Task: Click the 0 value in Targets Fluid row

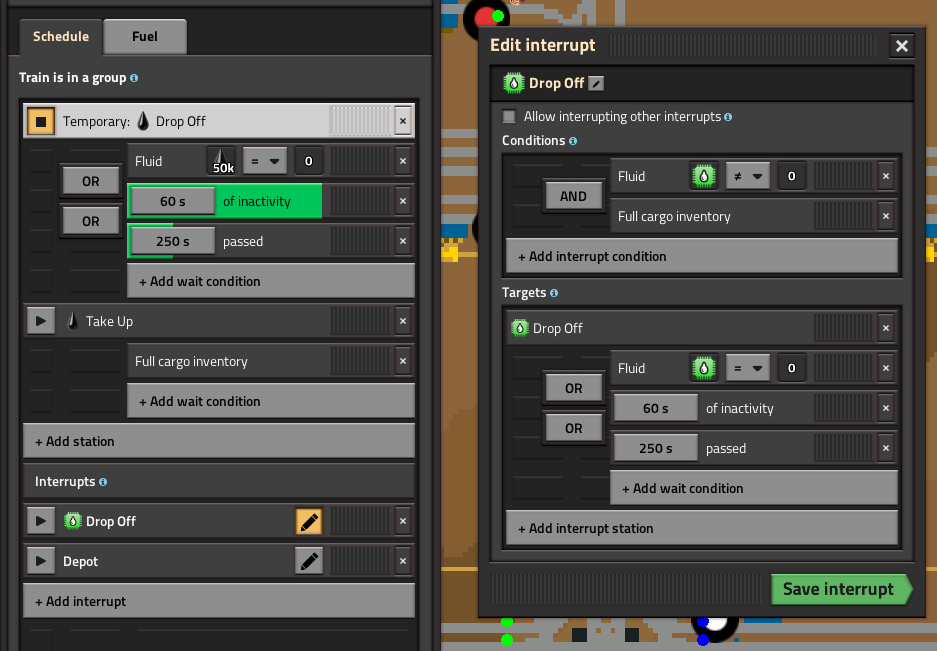Action: 791,368
